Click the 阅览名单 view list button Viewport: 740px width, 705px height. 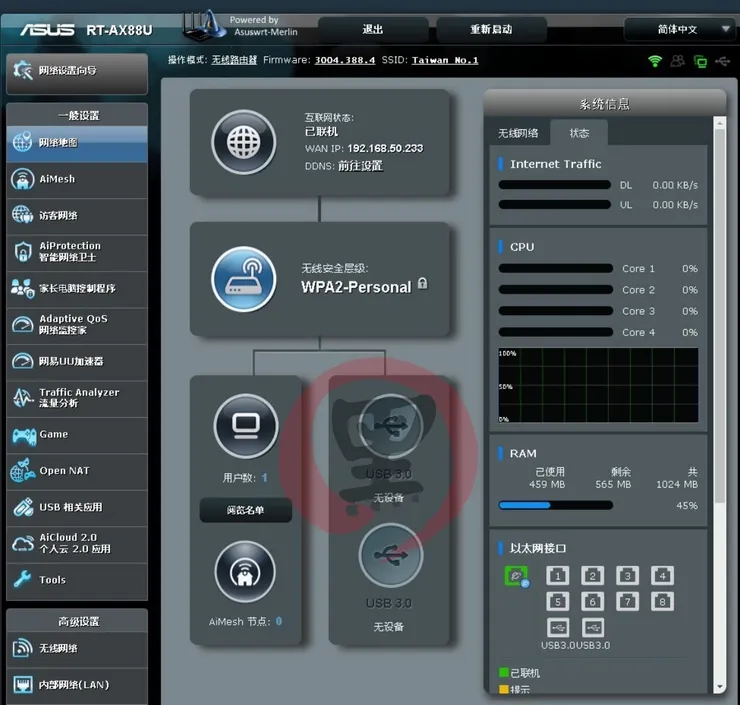tap(245, 510)
